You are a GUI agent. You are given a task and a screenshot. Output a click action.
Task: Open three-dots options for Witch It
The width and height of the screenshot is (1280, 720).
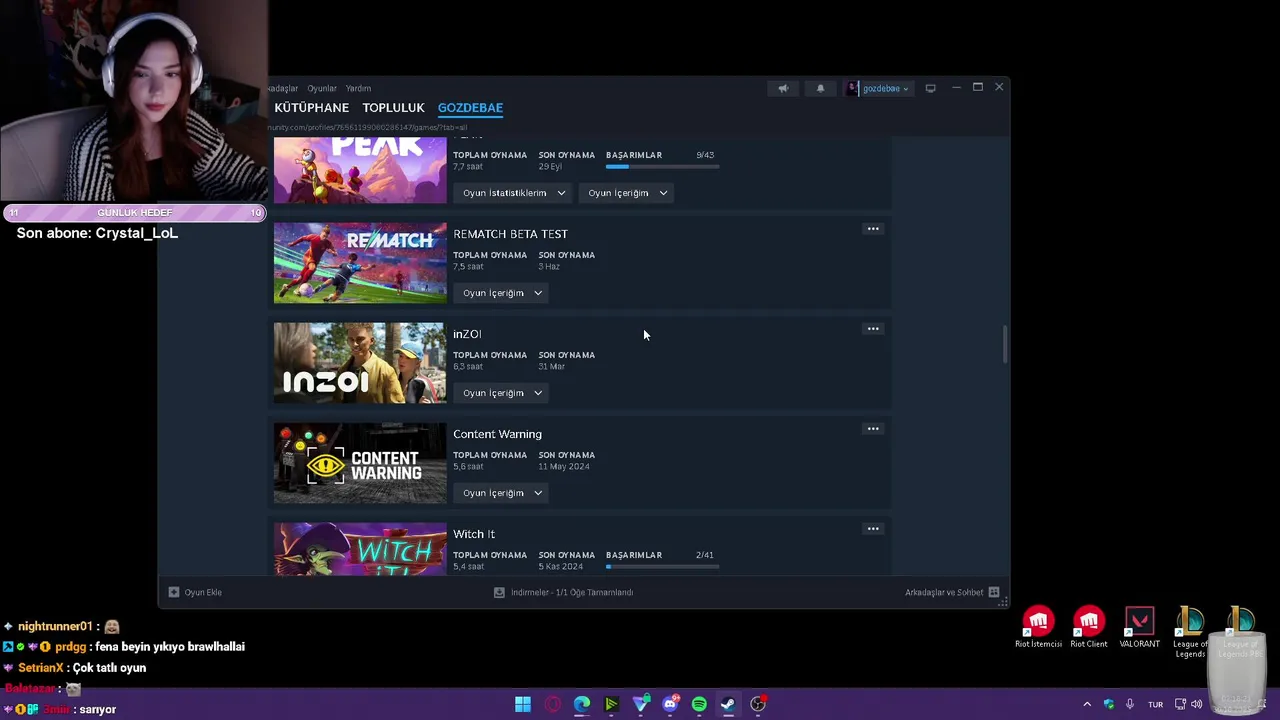coord(873,529)
